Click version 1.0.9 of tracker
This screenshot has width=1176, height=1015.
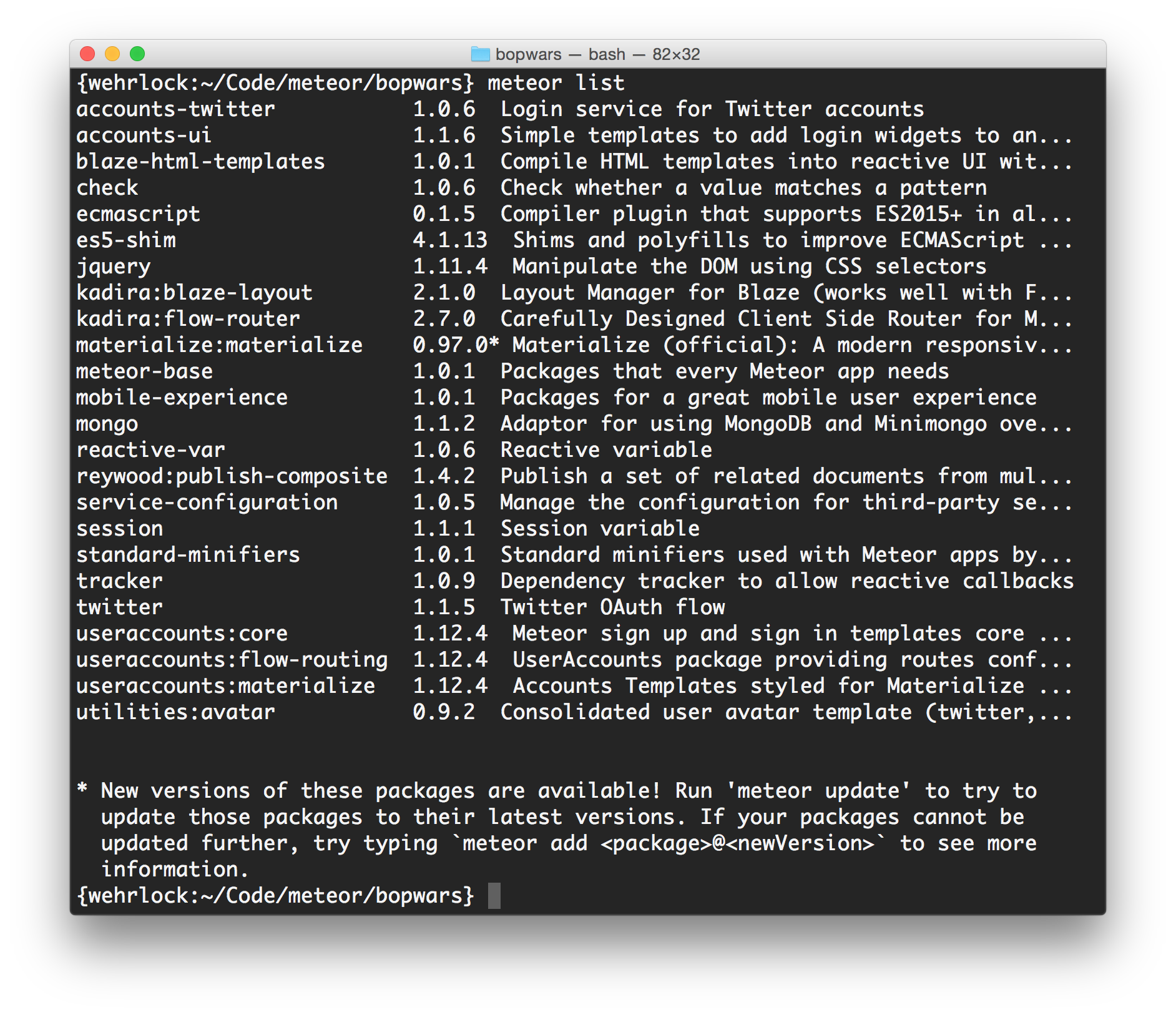click(444, 581)
